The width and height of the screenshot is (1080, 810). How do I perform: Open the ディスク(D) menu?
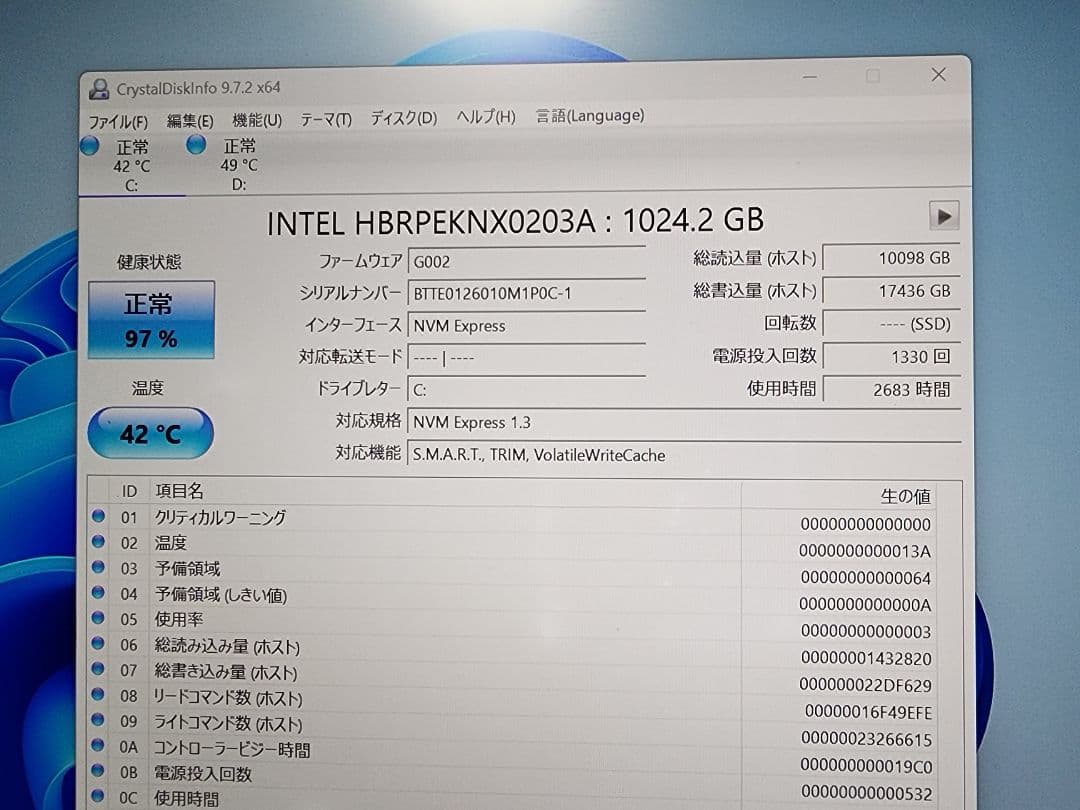[404, 118]
